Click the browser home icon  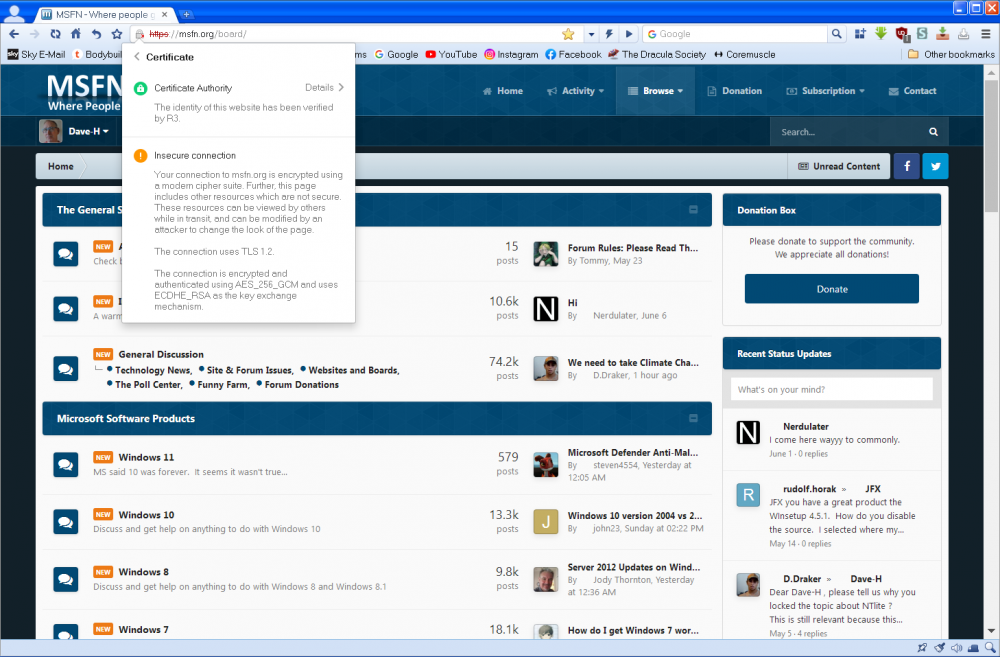coord(76,34)
